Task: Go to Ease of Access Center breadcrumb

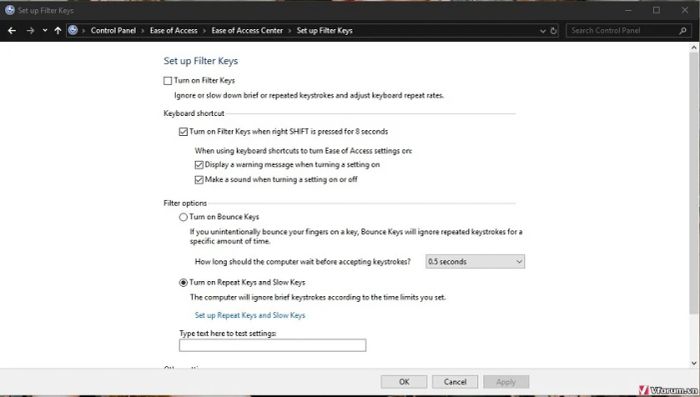Action: (247, 30)
